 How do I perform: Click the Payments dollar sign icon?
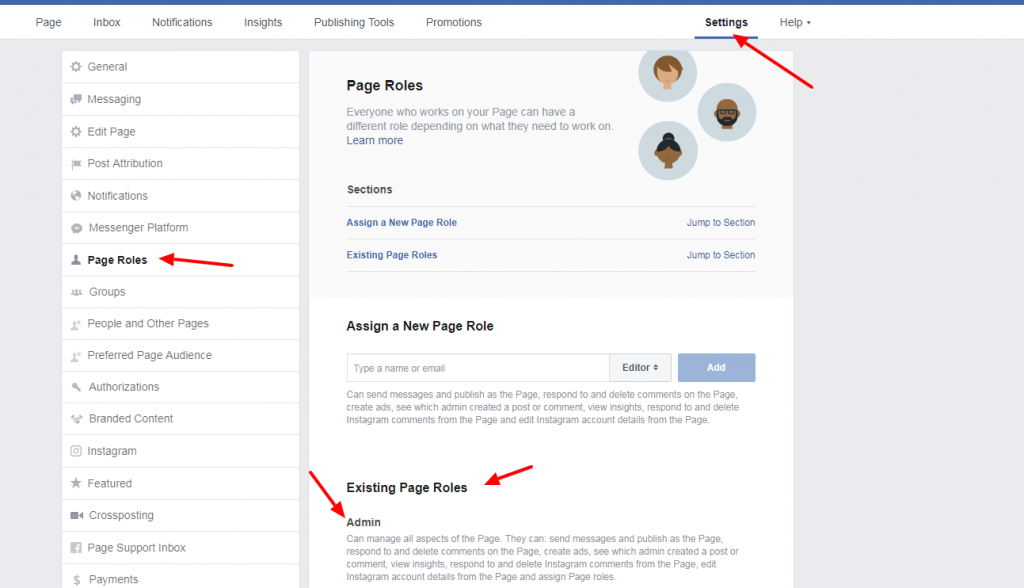[x=76, y=580]
